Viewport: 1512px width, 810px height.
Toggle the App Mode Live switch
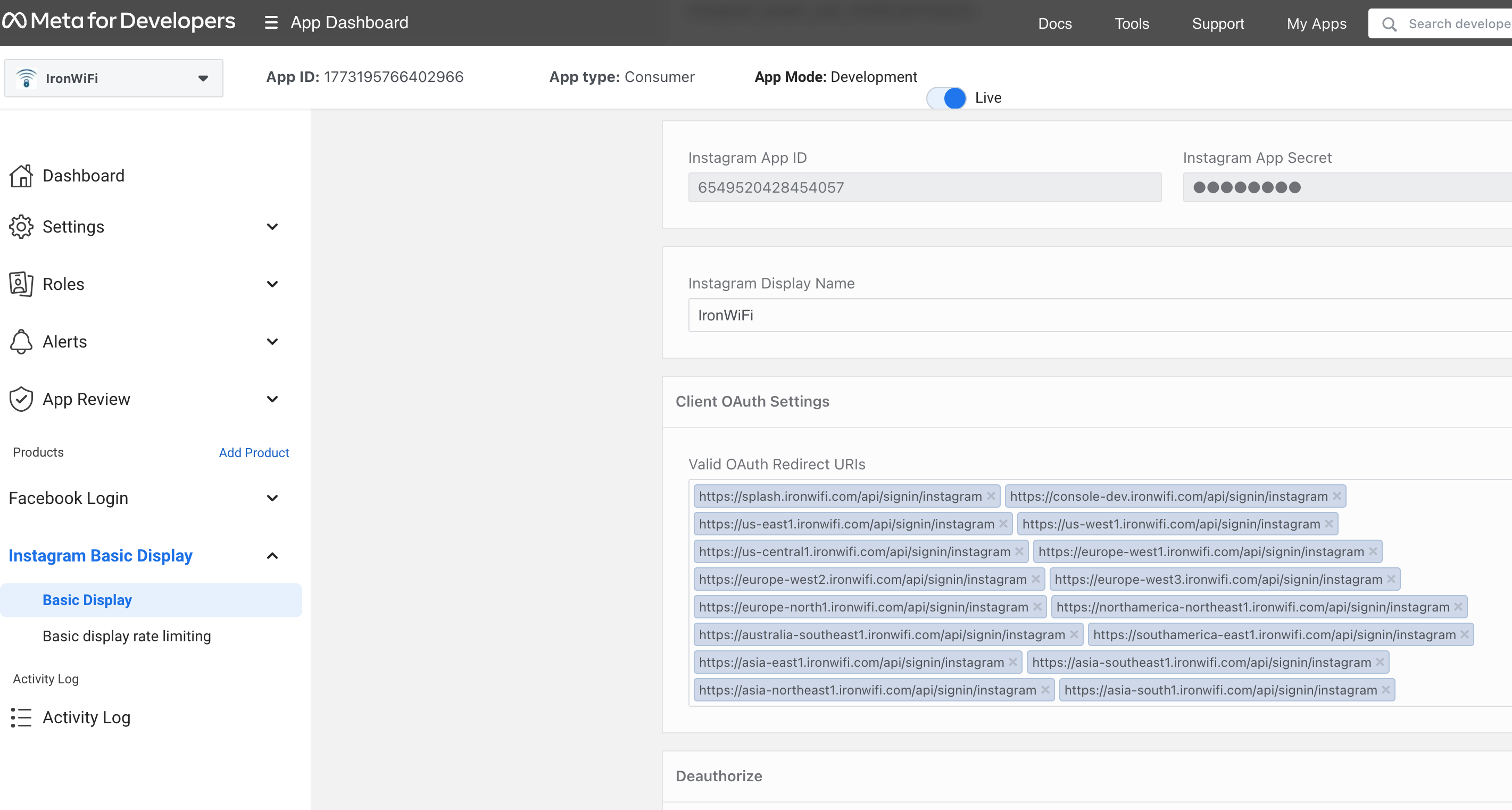coord(946,98)
